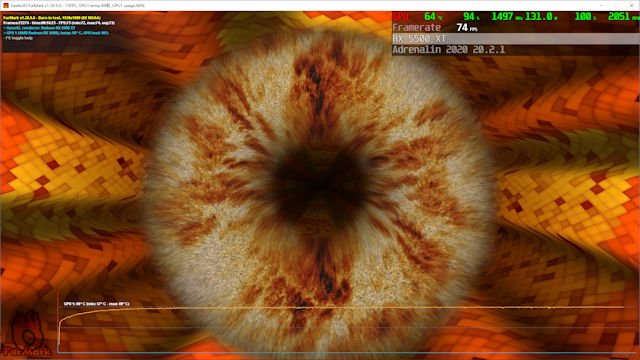Minimize the FurMark window
The image size is (640, 360).
(602, 5)
